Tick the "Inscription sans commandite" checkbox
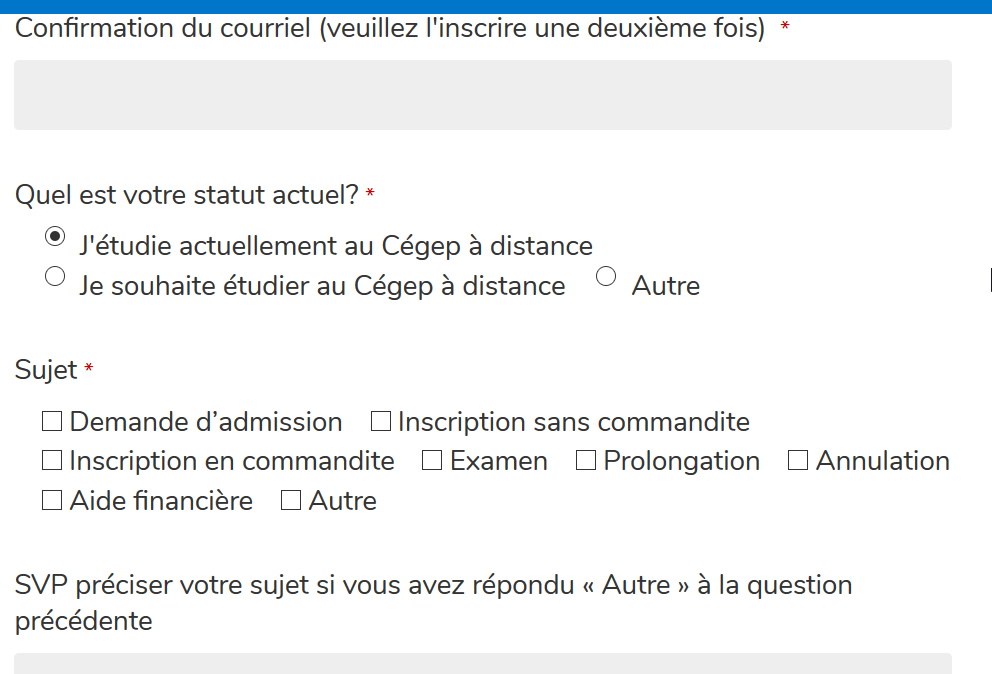Image resolution: width=992 pixels, height=674 pixels. click(381, 422)
